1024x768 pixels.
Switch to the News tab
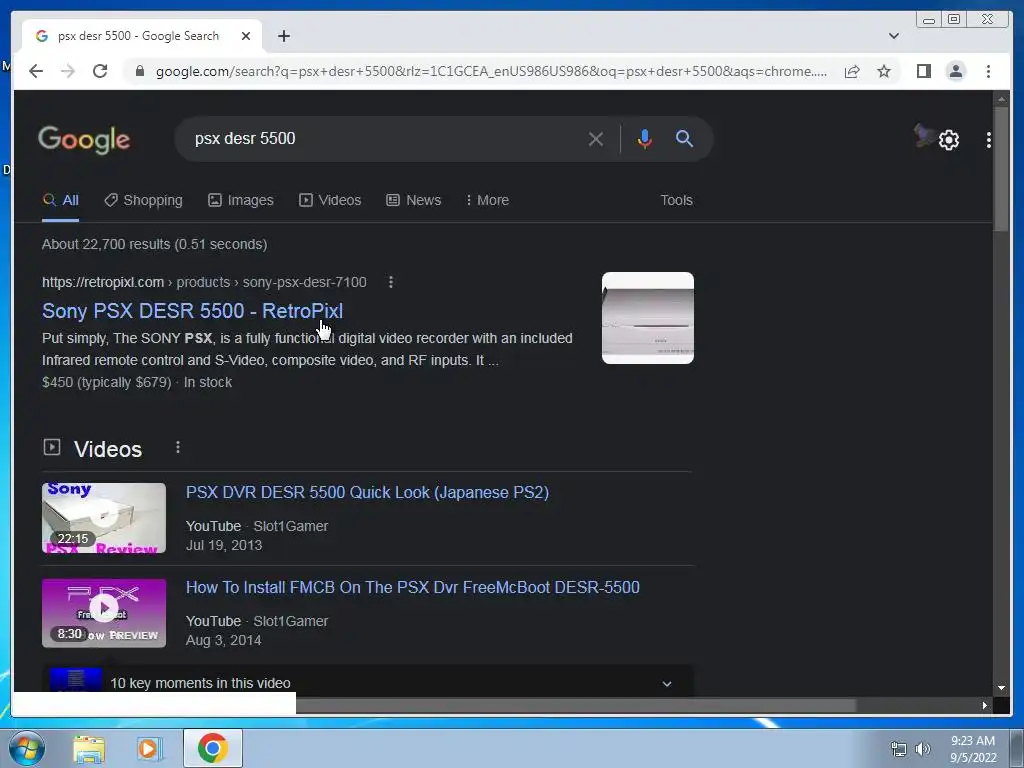pyautogui.click(x=413, y=200)
